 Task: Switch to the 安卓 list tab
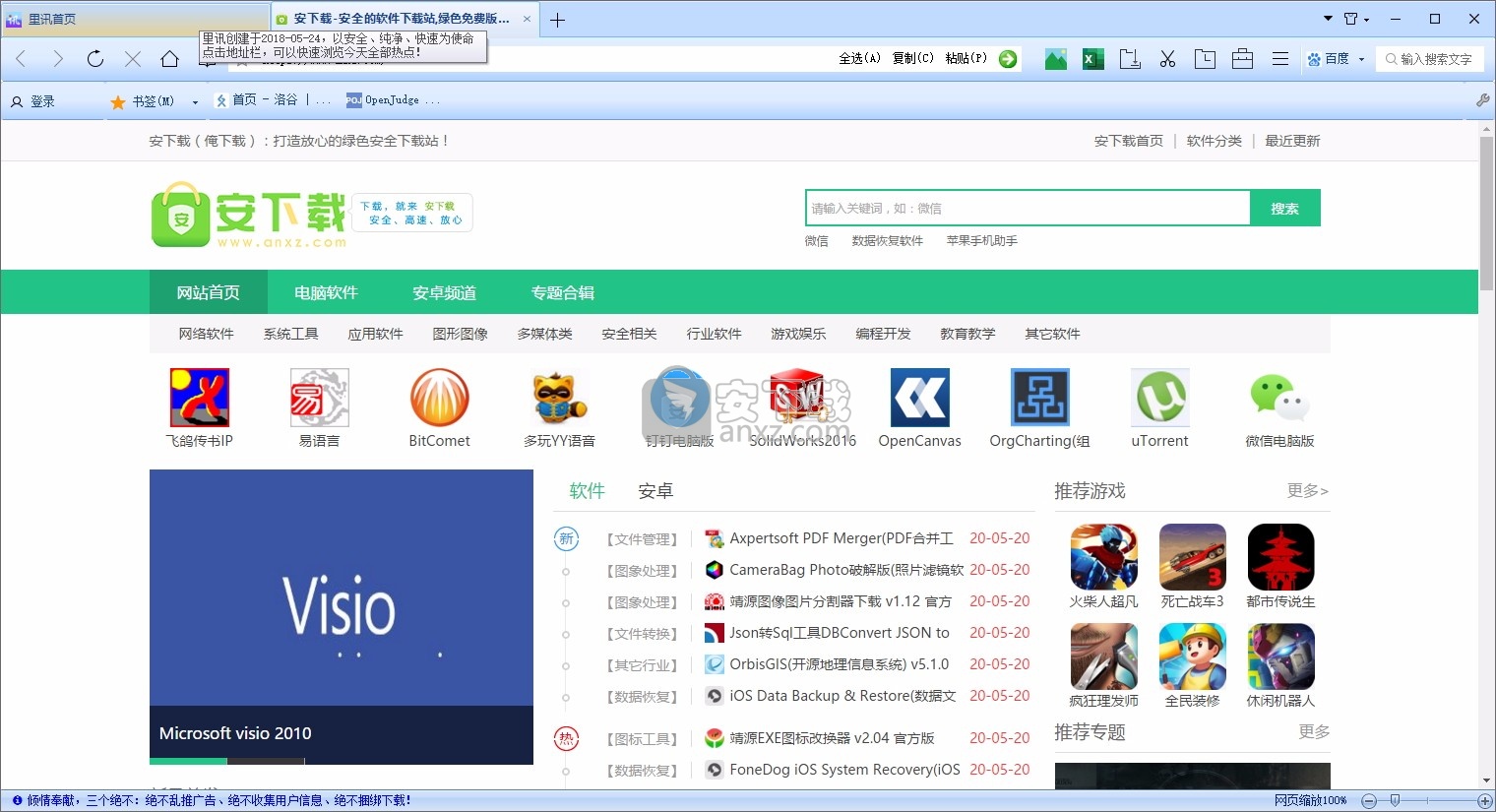pyautogui.click(x=655, y=490)
